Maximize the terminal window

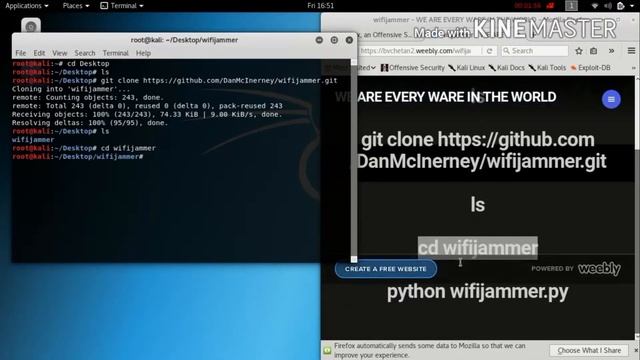[x=334, y=40]
